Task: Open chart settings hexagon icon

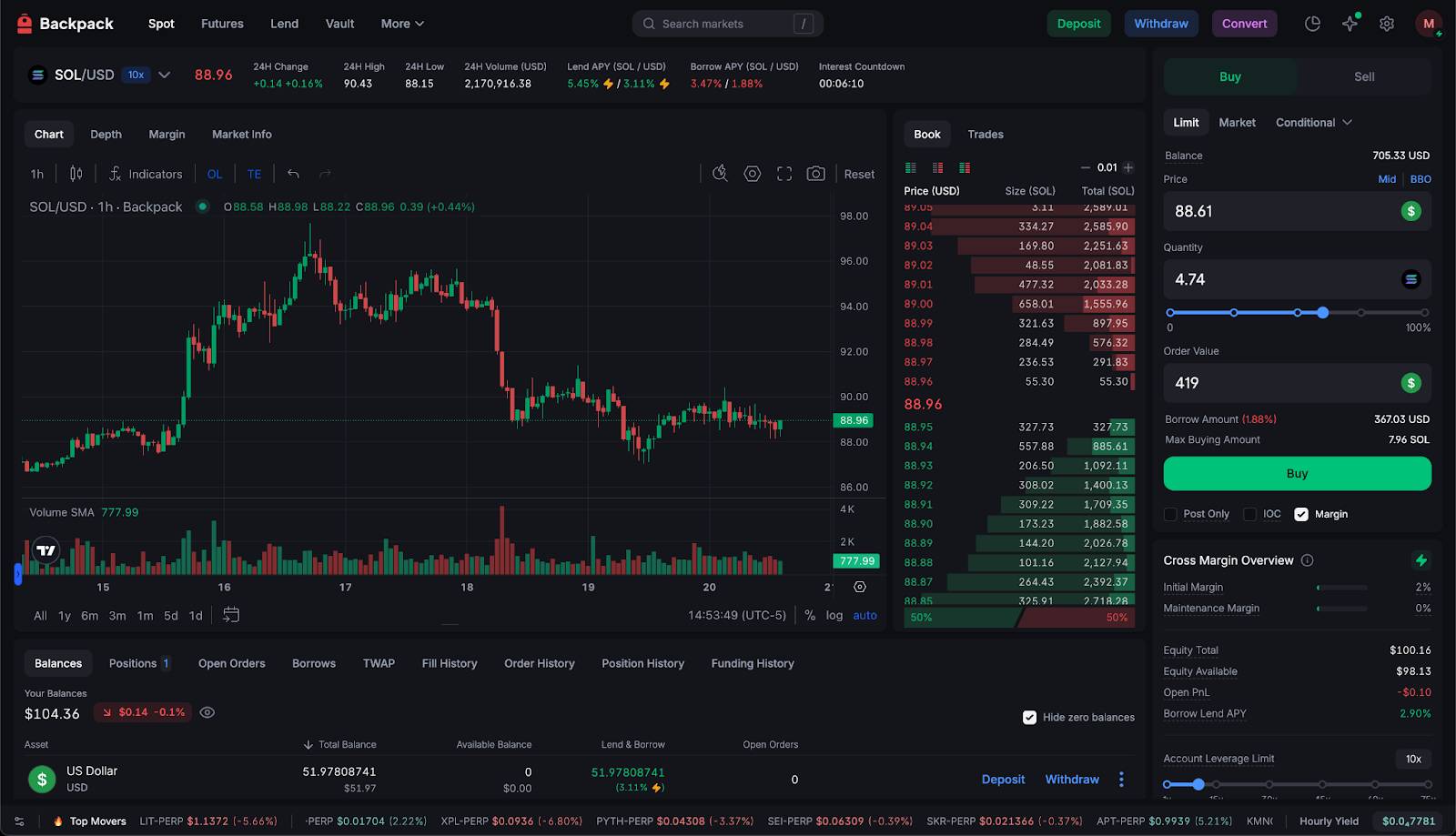Action: point(752,174)
